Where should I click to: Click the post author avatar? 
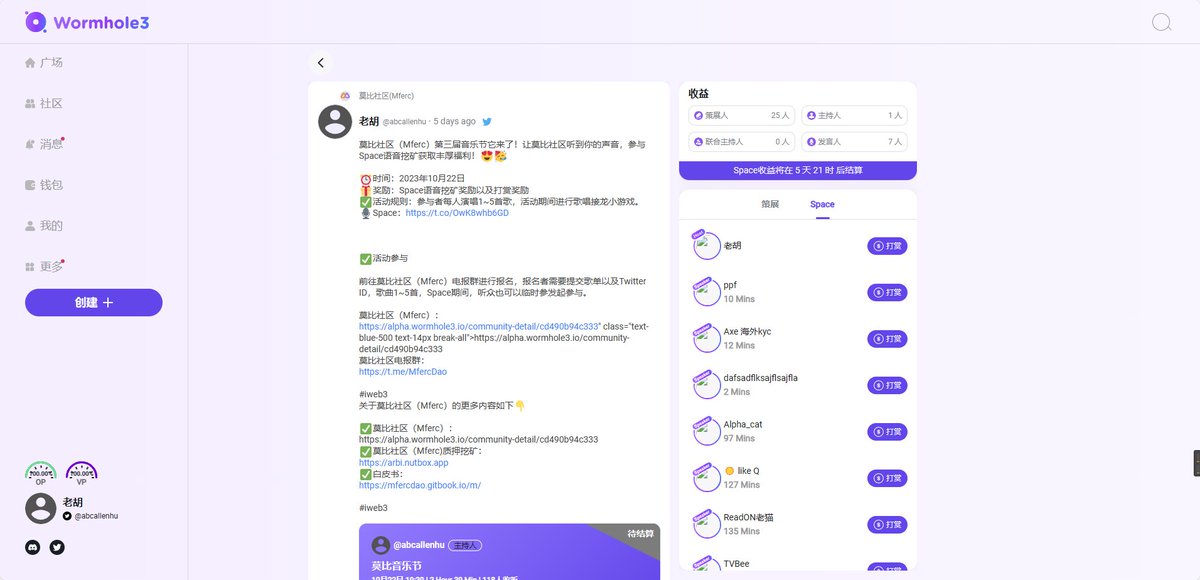(x=335, y=121)
